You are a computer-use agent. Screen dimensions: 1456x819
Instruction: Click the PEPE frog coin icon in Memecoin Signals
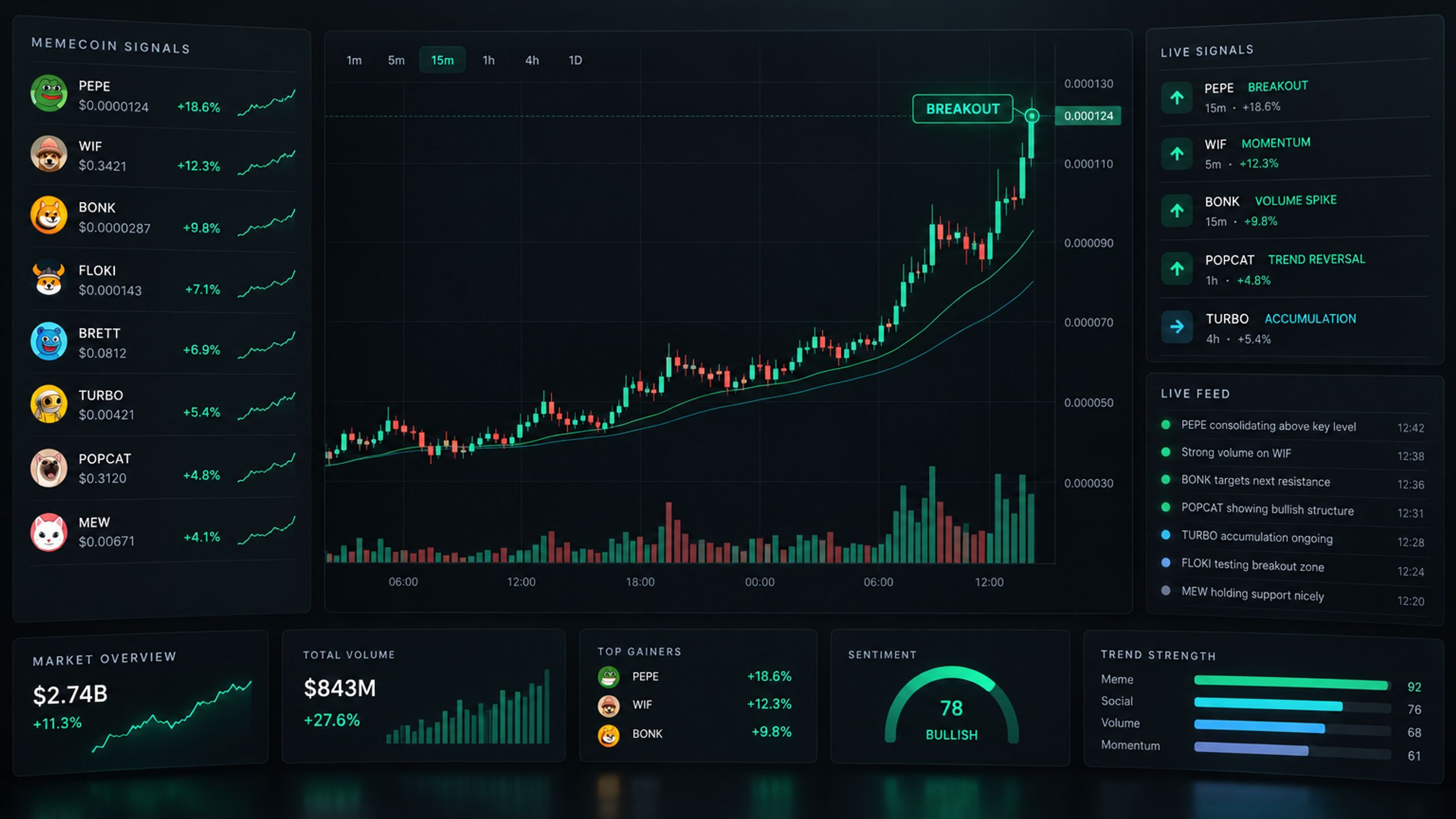pyautogui.click(x=49, y=93)
